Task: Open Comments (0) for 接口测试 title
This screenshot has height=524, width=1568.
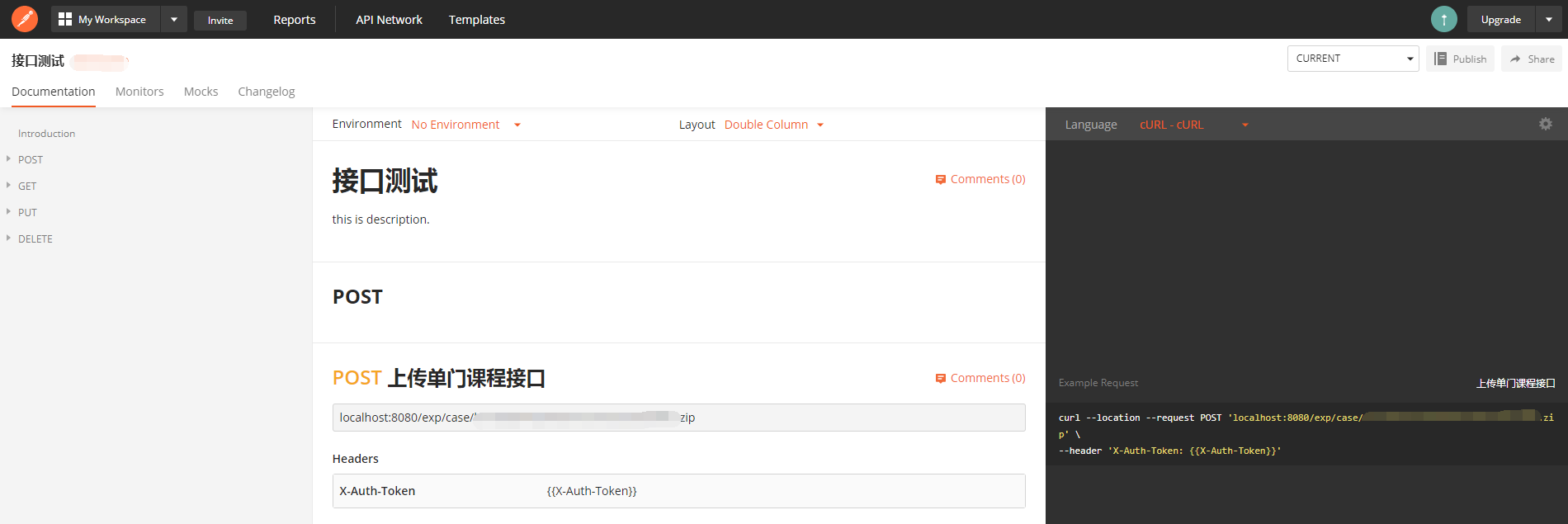Action: [x=988, y=179]
